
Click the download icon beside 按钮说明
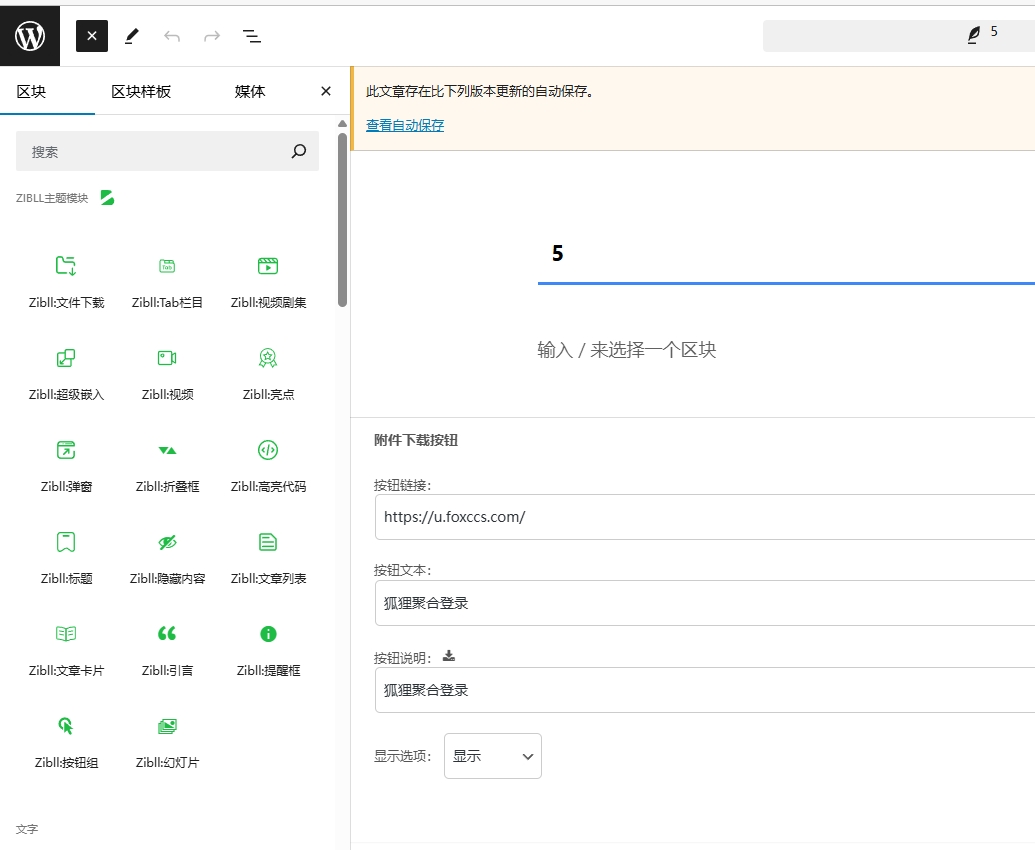448,654
